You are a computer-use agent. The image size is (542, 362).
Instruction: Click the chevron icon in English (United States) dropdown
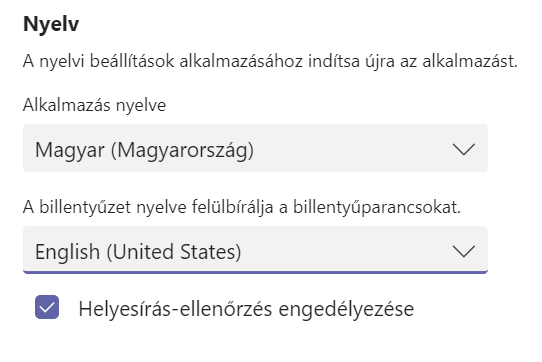464,251
